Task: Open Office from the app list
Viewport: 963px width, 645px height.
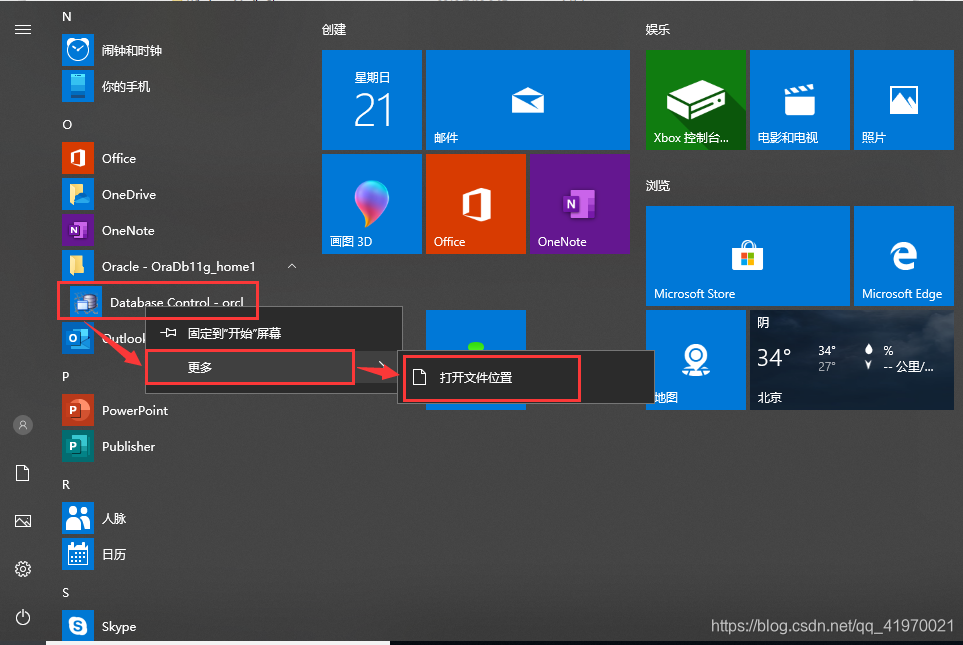Action: click(119, 158)
